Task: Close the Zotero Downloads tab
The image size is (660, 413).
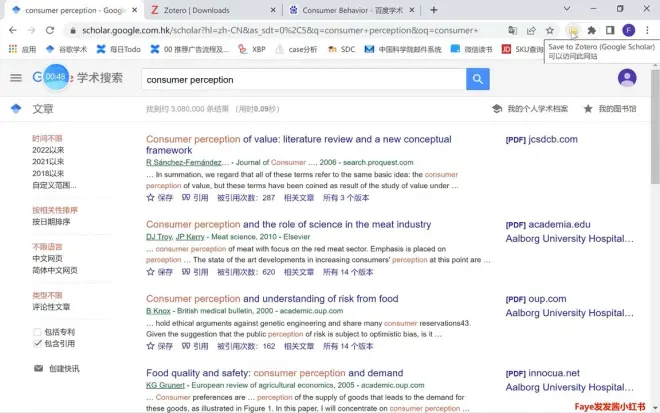Action: click(273, 10)
